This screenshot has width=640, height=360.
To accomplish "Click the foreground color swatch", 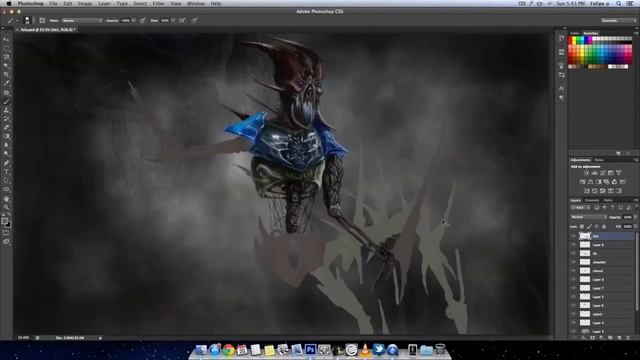I will 4,221.
